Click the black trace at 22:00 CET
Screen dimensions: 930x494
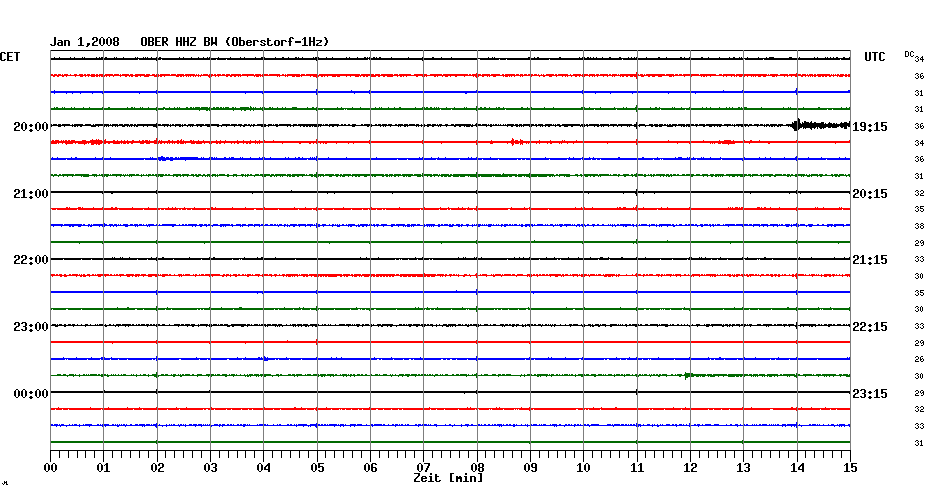point(450,259)
